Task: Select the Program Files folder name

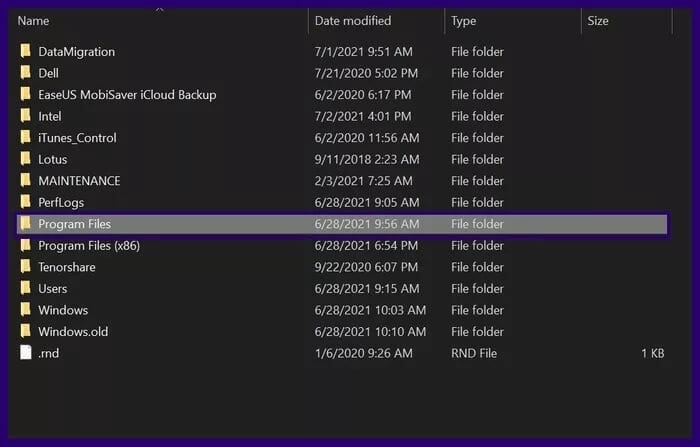Action: coord(75,224)
